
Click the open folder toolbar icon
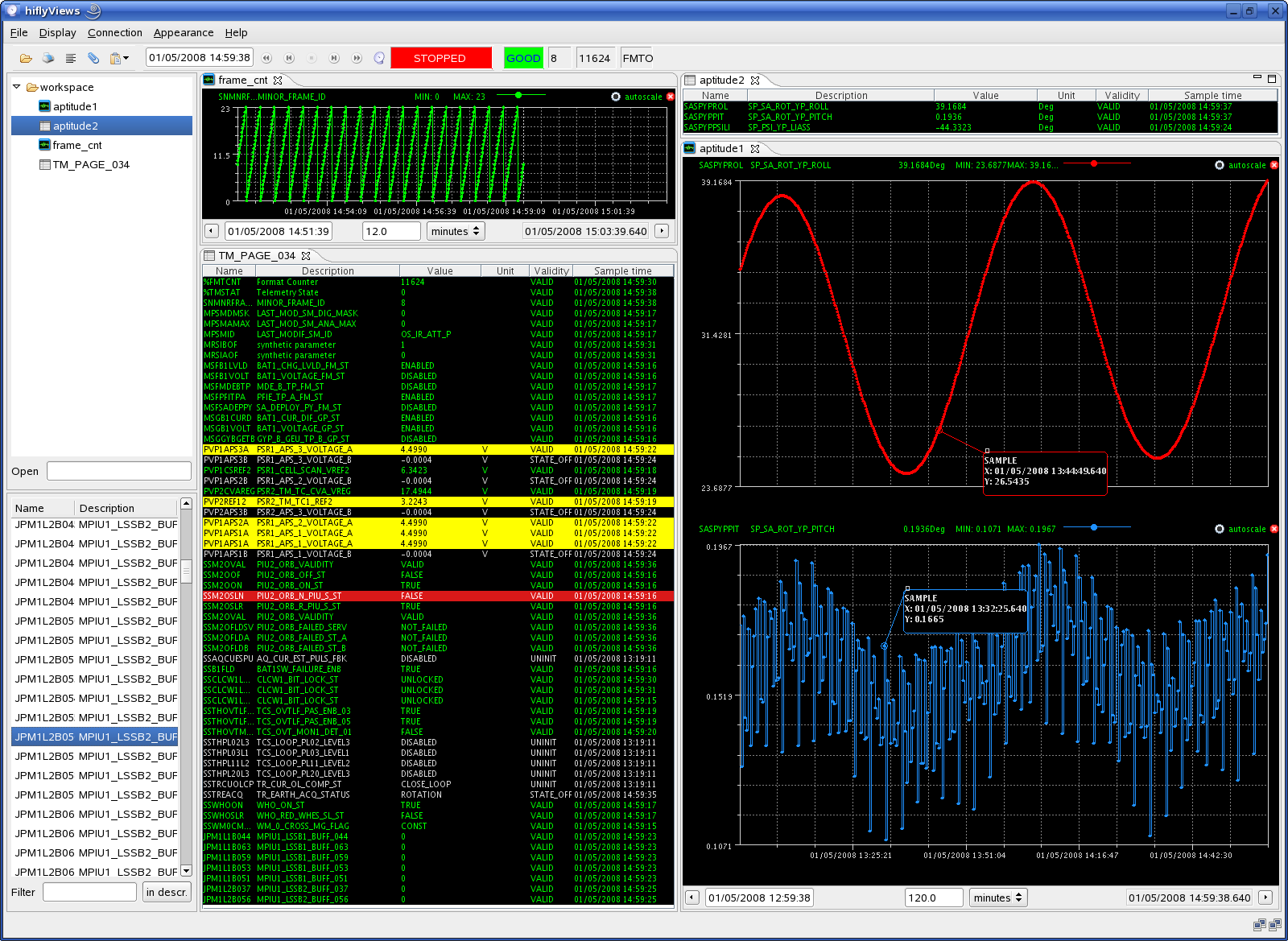pyautogui.click(x=26, y=58)
